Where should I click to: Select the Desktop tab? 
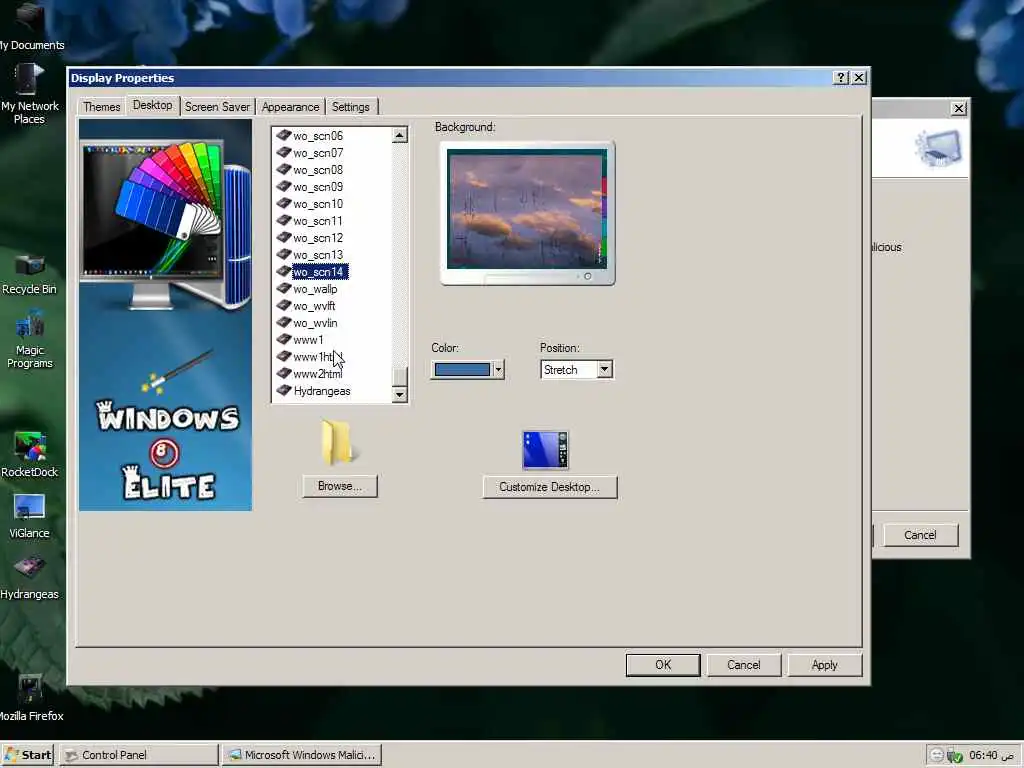click(152, 104)
